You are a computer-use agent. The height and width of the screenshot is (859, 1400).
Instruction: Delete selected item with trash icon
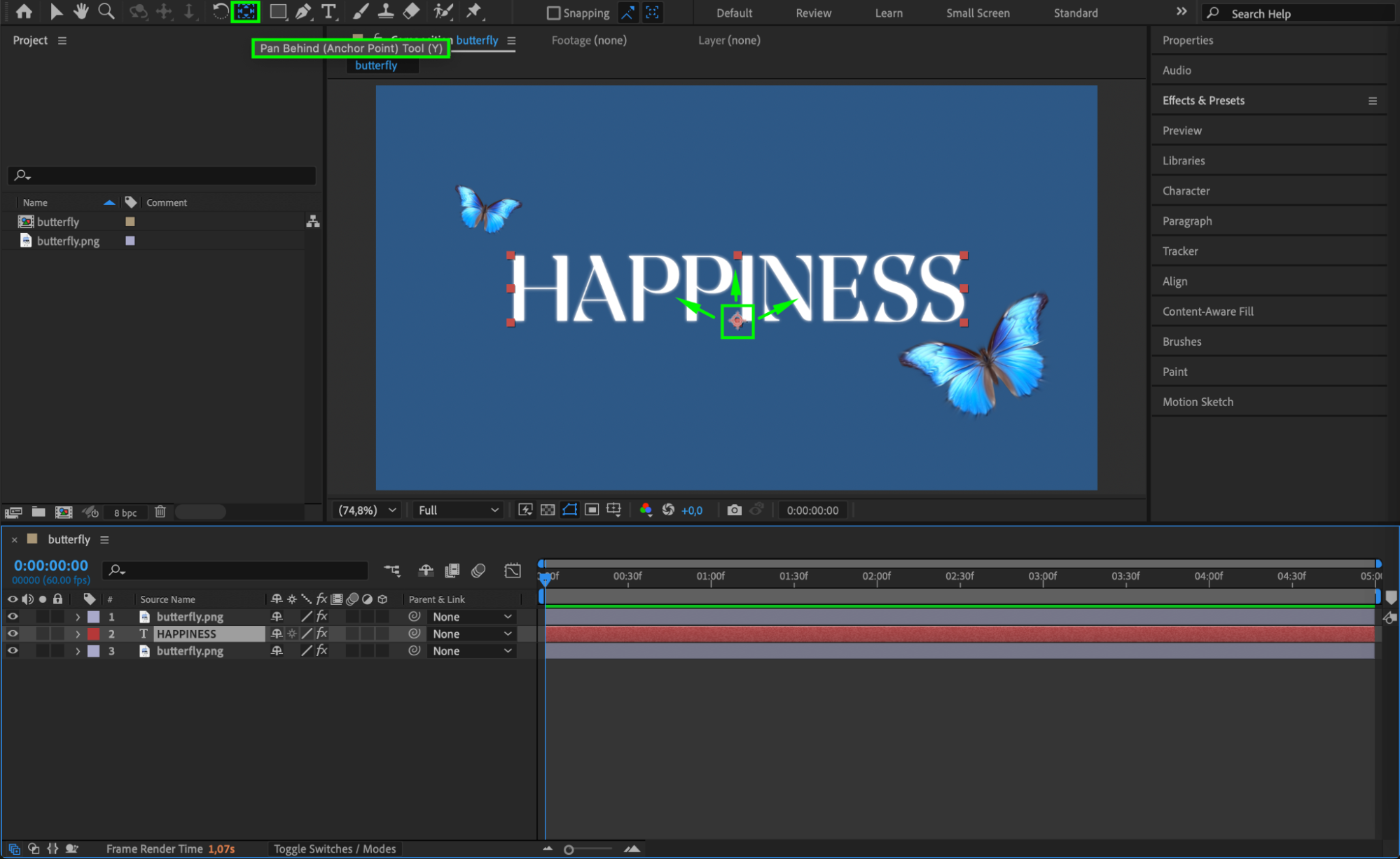pyautogui.click(x=160, y=512)
